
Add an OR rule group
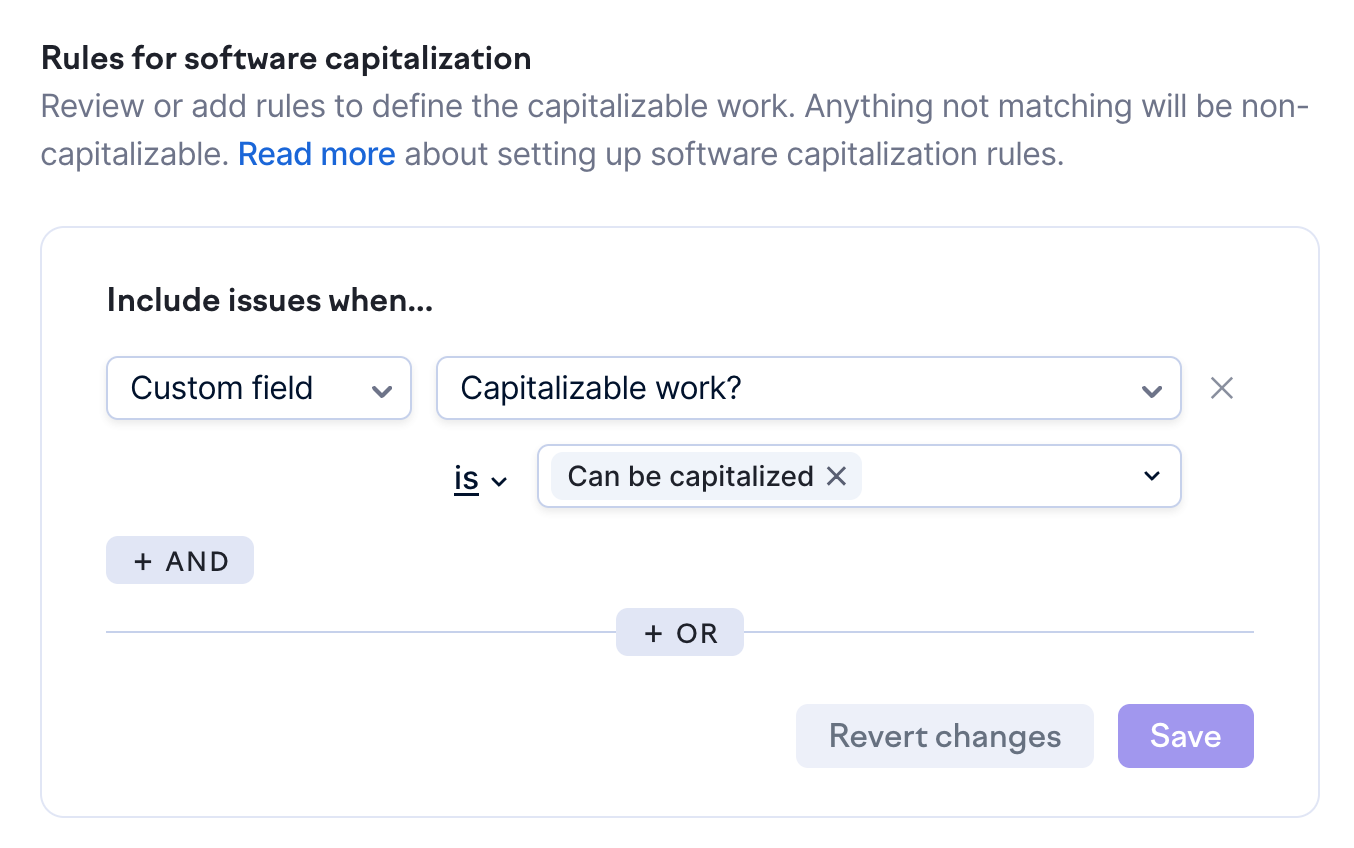680,633
